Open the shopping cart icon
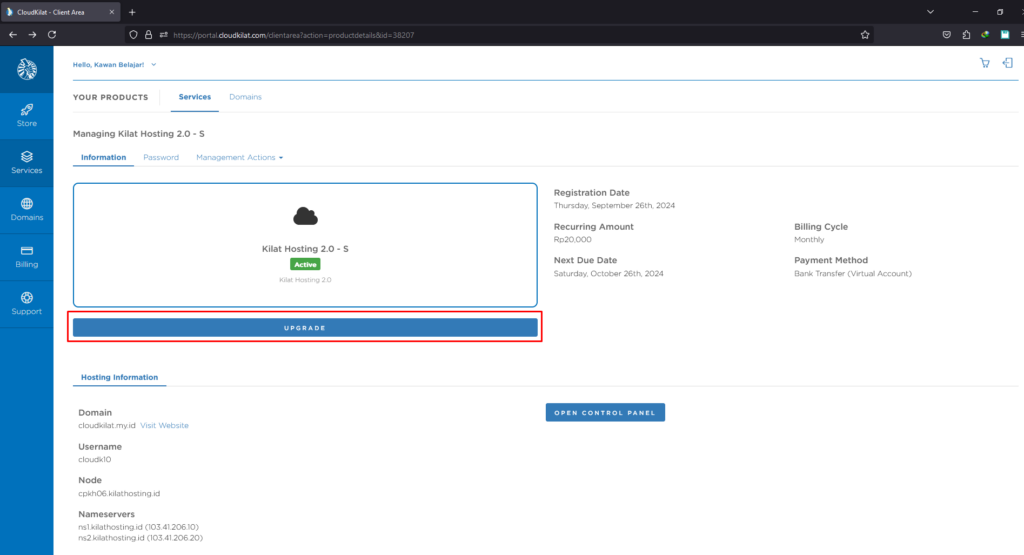1024x555 pixels. 984,63
